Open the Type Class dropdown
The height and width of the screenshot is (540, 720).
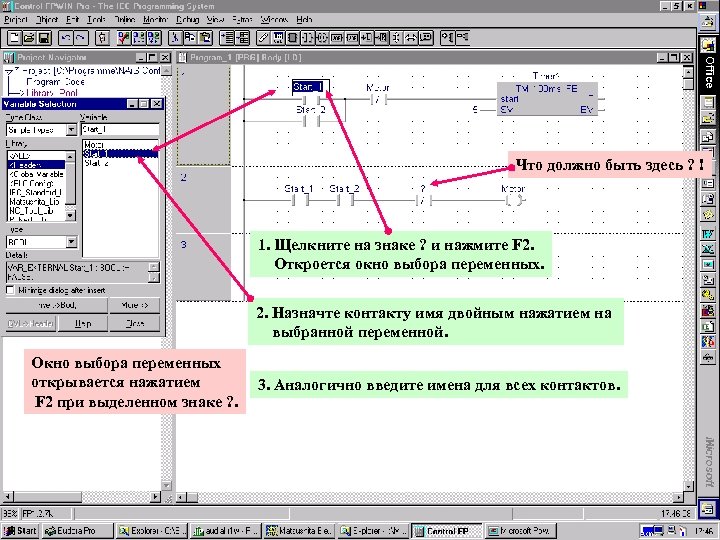(x=71, y=130)
